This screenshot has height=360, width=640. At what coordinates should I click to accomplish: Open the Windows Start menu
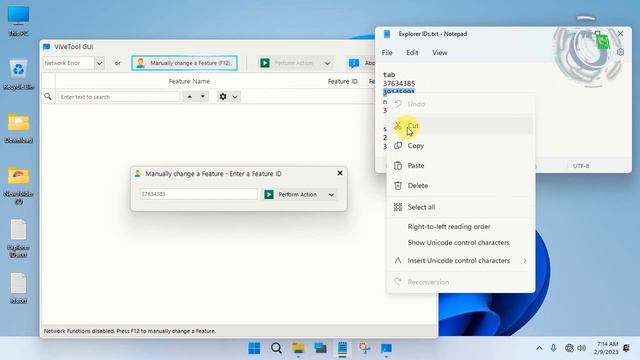click(254, 348)
